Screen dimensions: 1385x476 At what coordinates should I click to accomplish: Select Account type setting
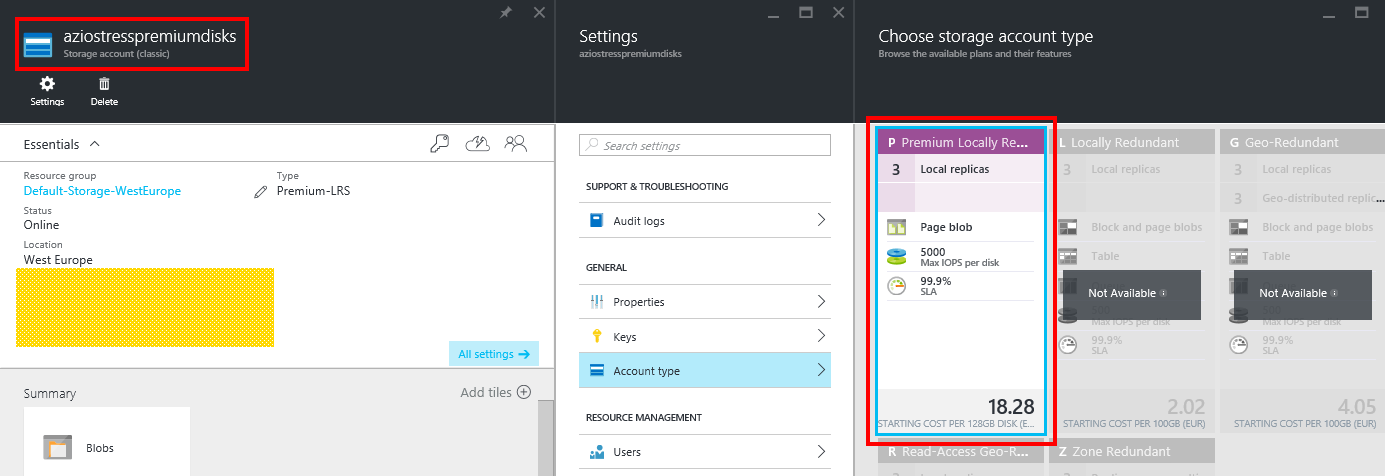coord(705,371)
